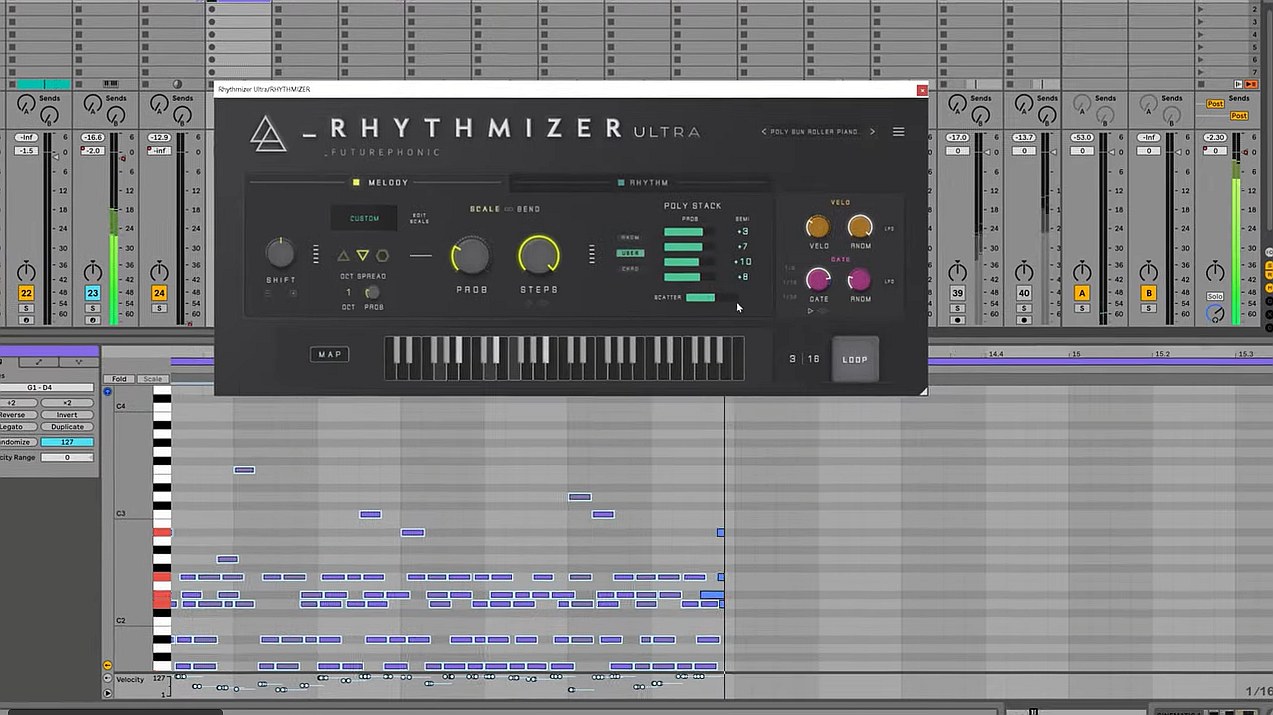Switch to the Rhythm tab
The height and width of the screenshot is (715, 1273).
coord(643,183)
